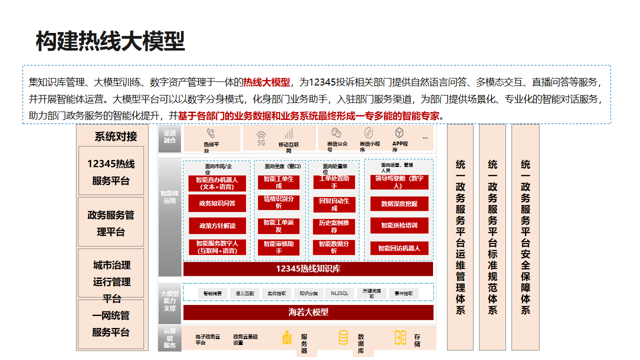640x360 pixels.
Task: Select the 12345热线服务平台 box
Action: (x=111, y=171)
